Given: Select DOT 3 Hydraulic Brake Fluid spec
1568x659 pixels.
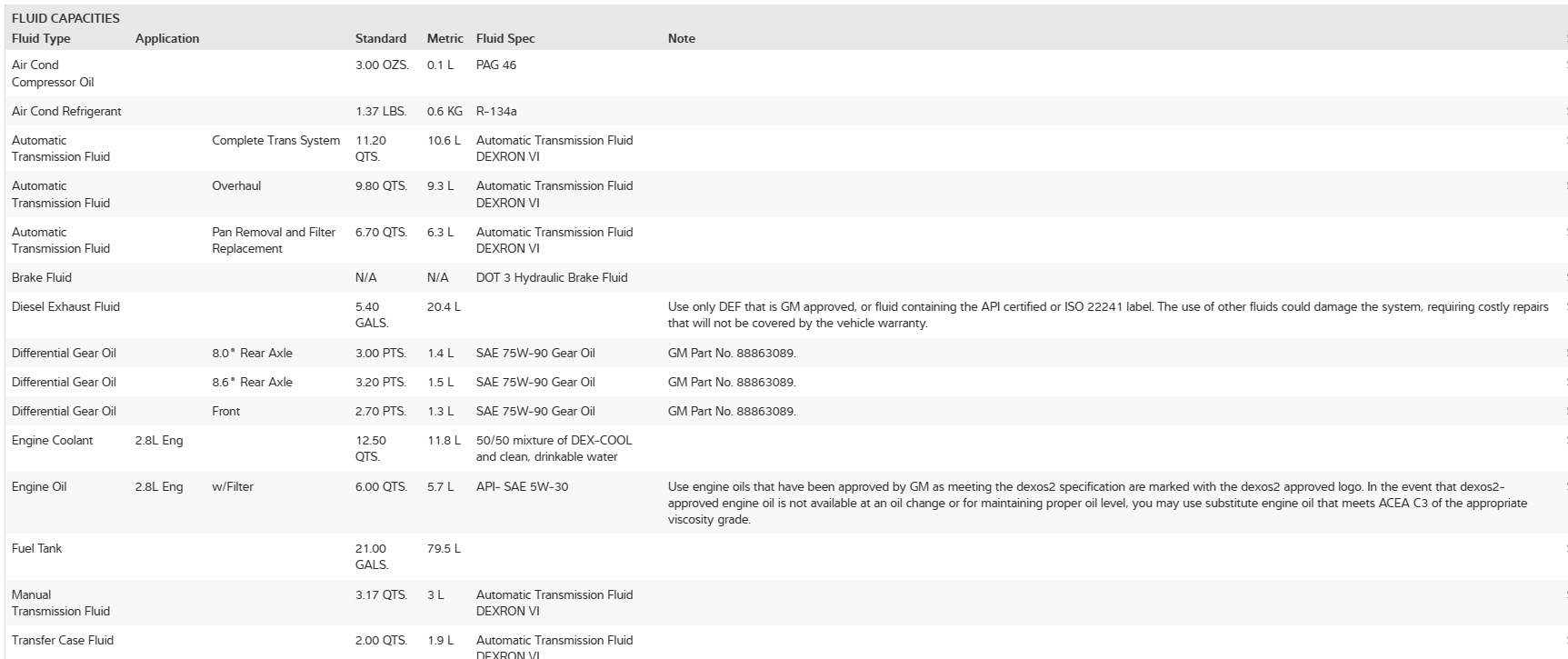Looking at the screenshot, I should [x=552, y=277].
